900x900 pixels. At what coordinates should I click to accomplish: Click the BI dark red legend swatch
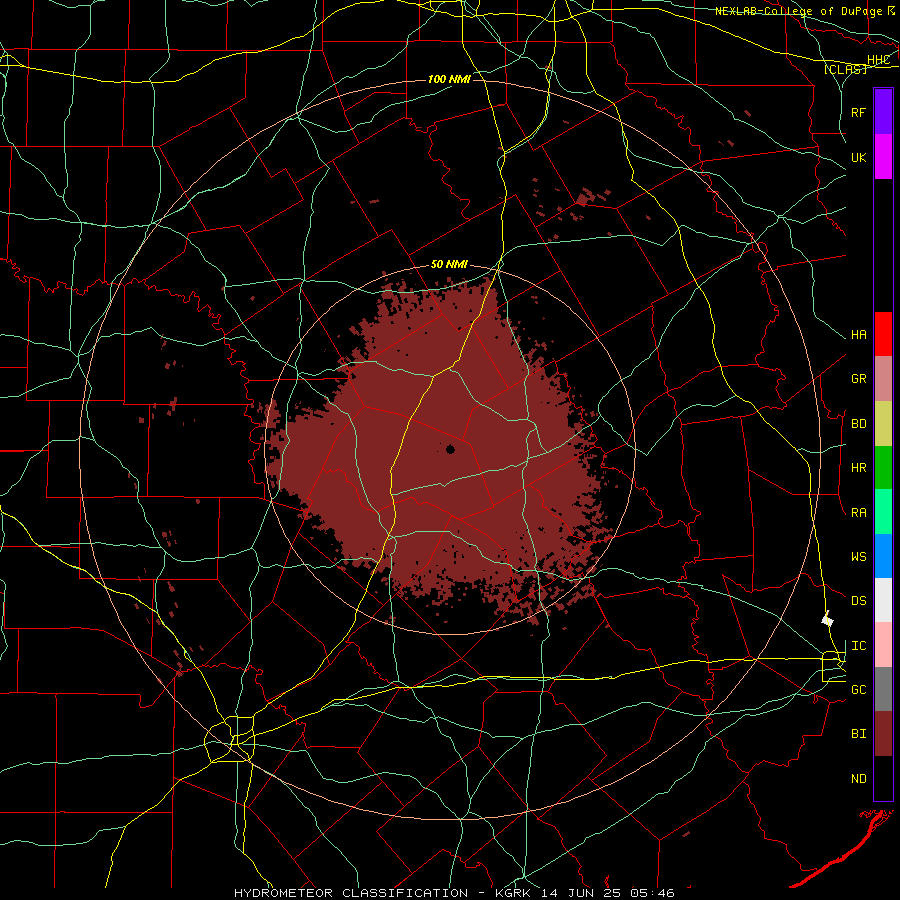click(883, 734)
